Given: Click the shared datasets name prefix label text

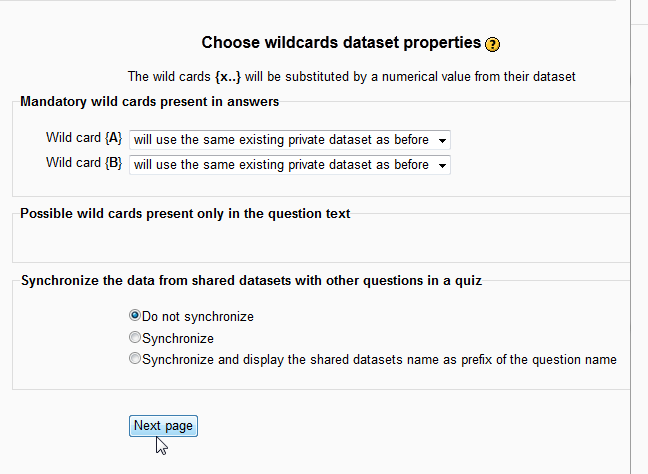Looking at the screenshot, I should pyautogui.click(x=380, y=360).
